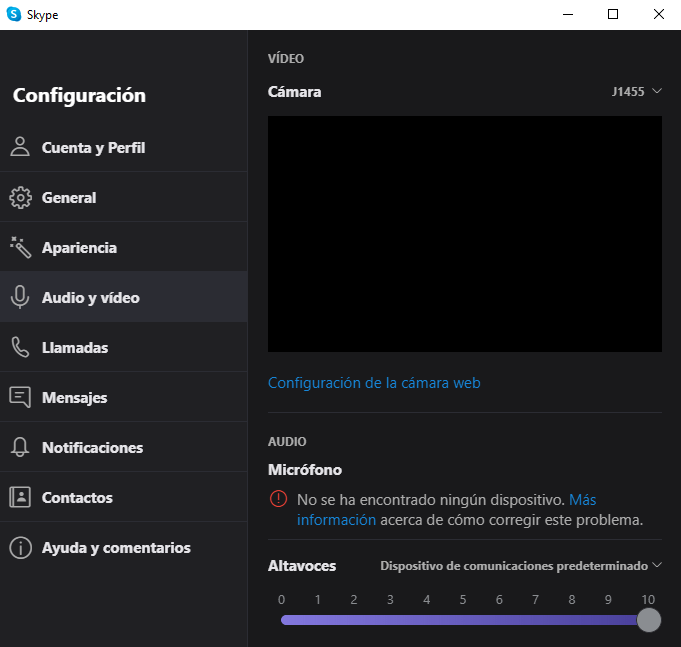Click the info icon beside Ayuda y comentarios

click(x=20, y=548)
